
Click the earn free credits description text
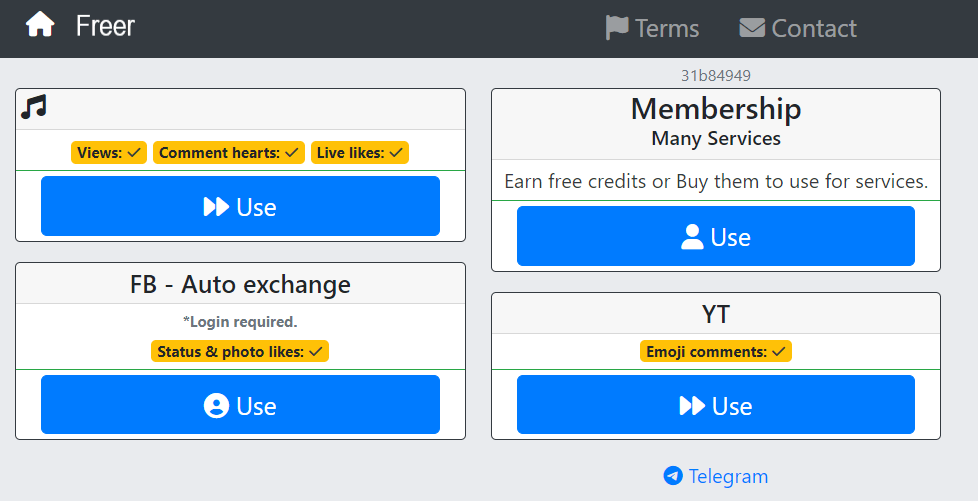tap(716, 182)
